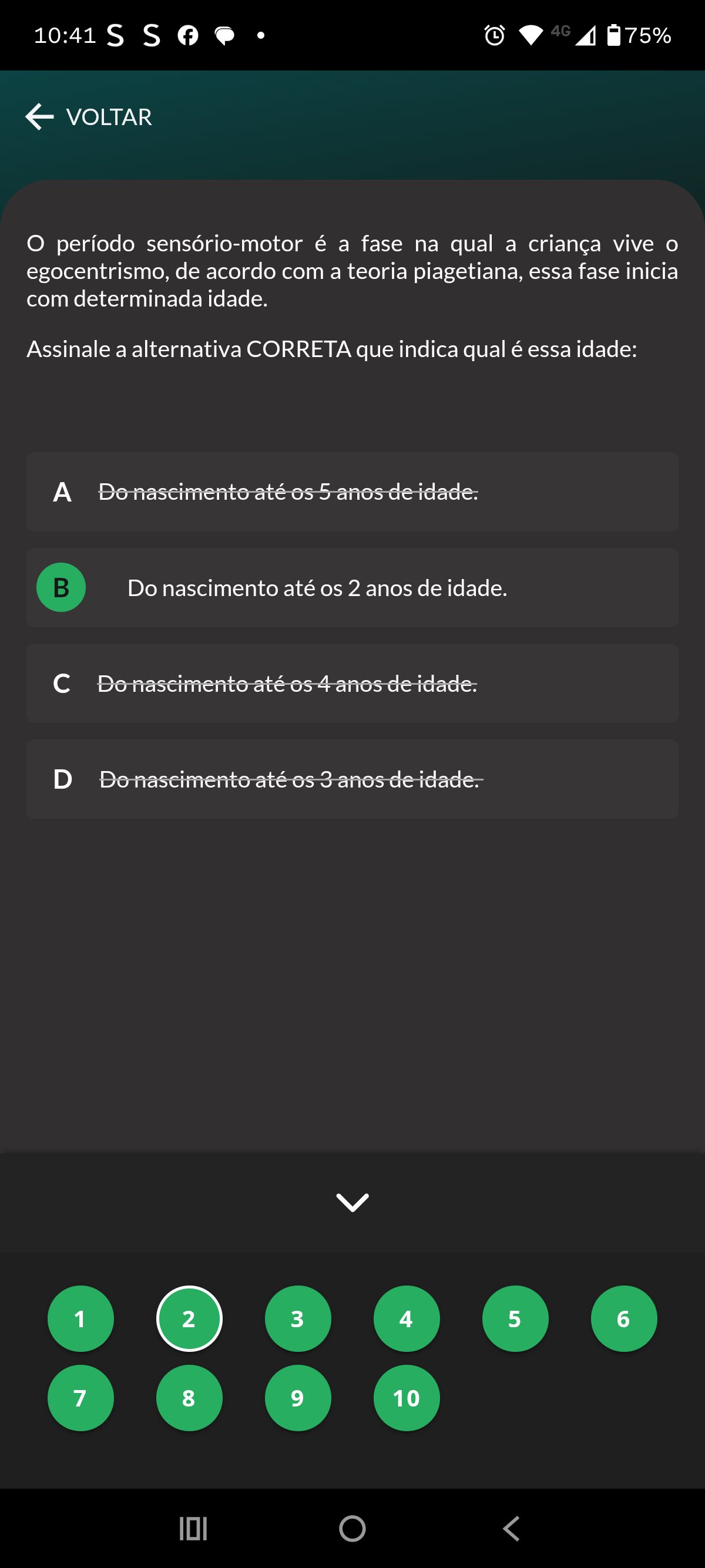Jump to question 4
Viewport: 705px width, 1568px height.
pyautogui.click(x=407, y=1318)
